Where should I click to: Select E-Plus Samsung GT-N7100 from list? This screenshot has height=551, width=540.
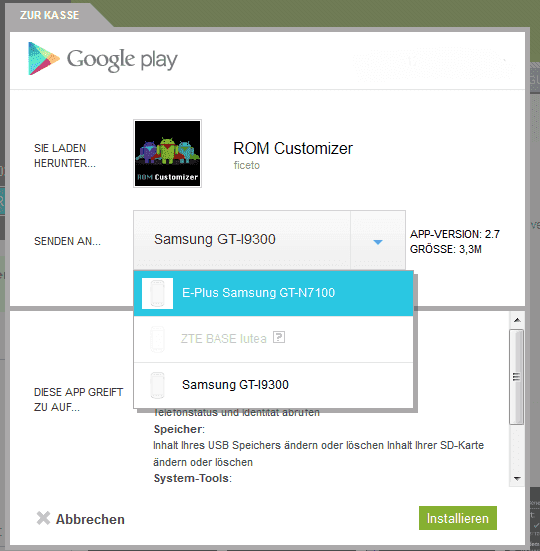[273, 293]
